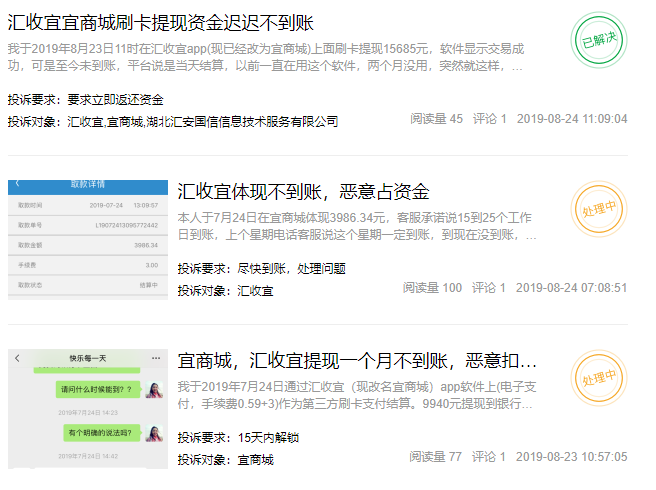Open complaint titled 汇收宜宜商城刷卡提现资金迟迟不到账
This screenshot has width=656, height=490.
click(x=161, y=23)
